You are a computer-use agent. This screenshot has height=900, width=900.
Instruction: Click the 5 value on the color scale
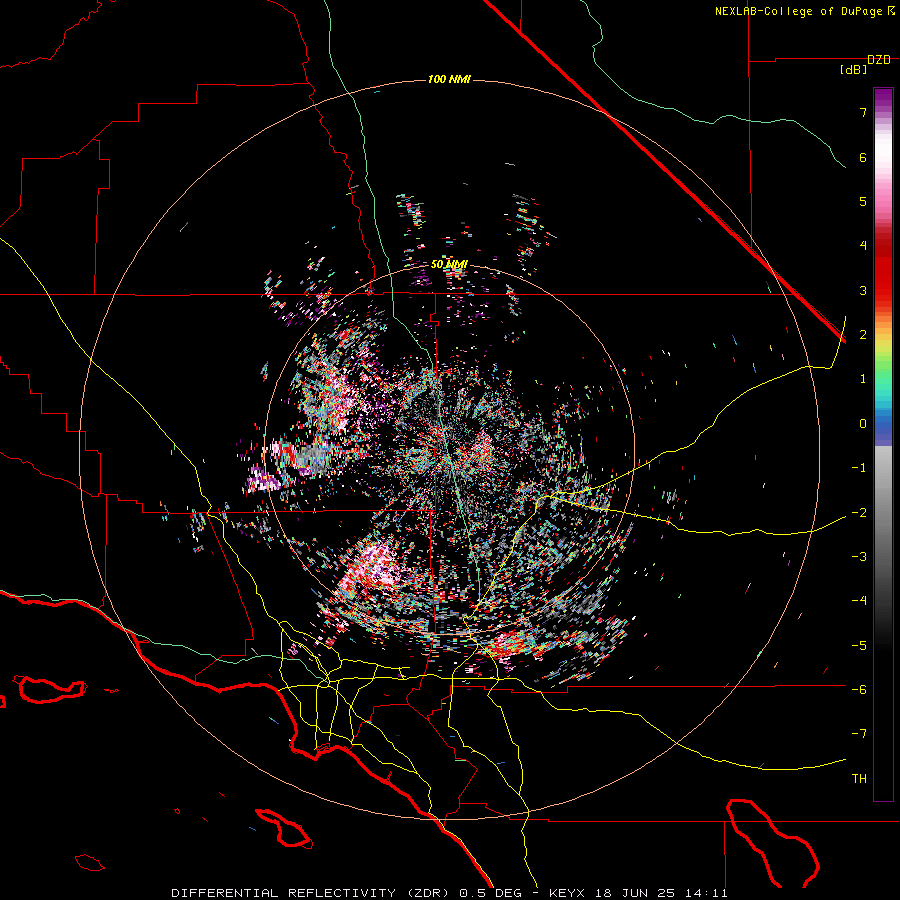(863, 201)
